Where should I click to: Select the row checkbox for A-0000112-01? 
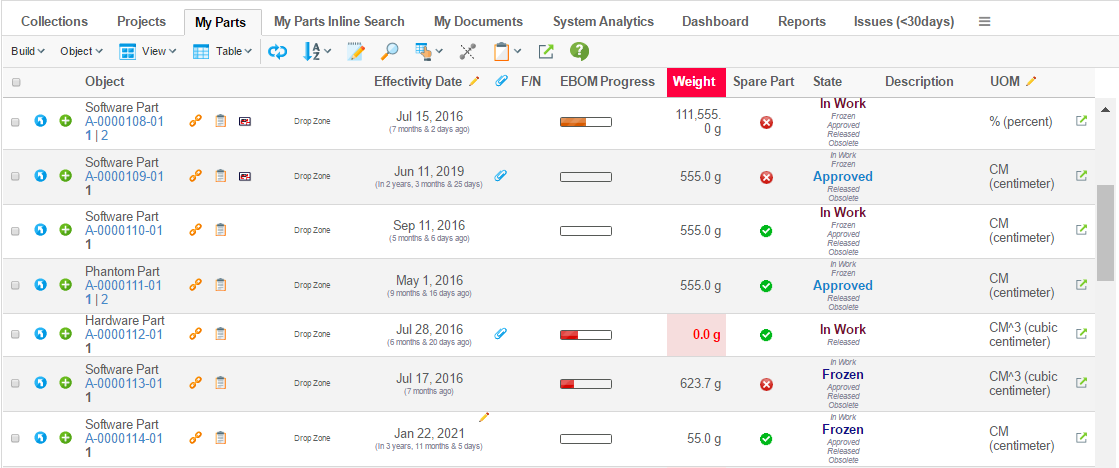[x=15, y=334]
